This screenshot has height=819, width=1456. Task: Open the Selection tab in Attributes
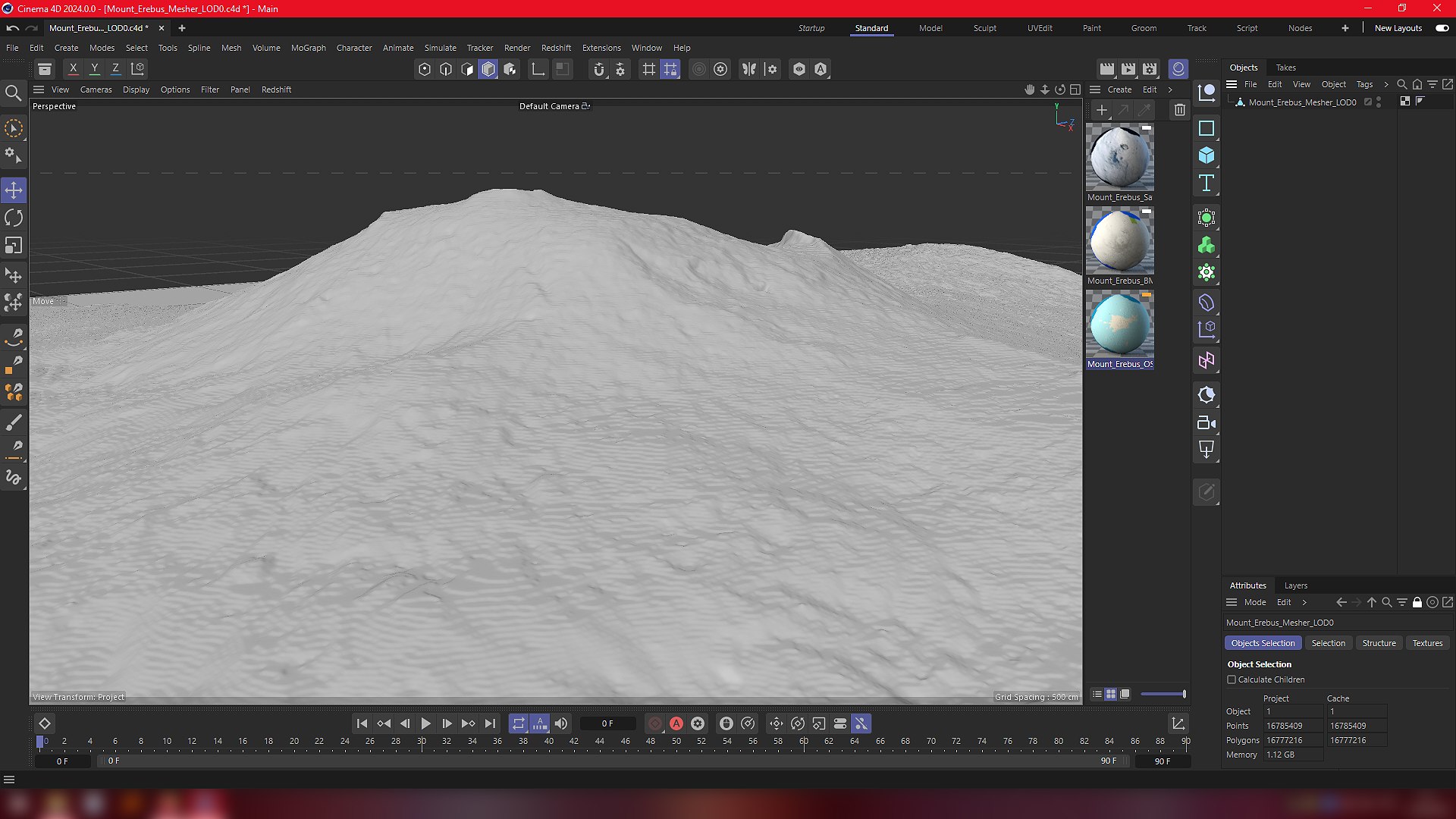(1328, 643)
